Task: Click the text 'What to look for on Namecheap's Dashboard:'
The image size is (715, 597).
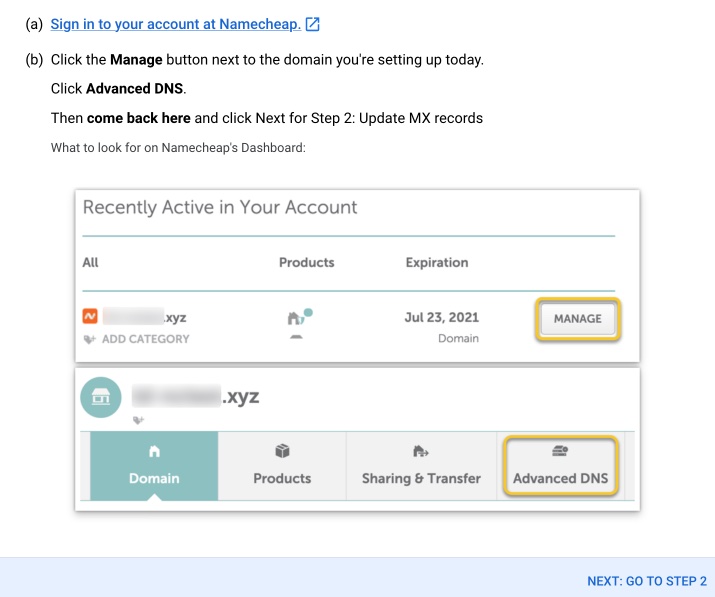Action: click(178, 148)
